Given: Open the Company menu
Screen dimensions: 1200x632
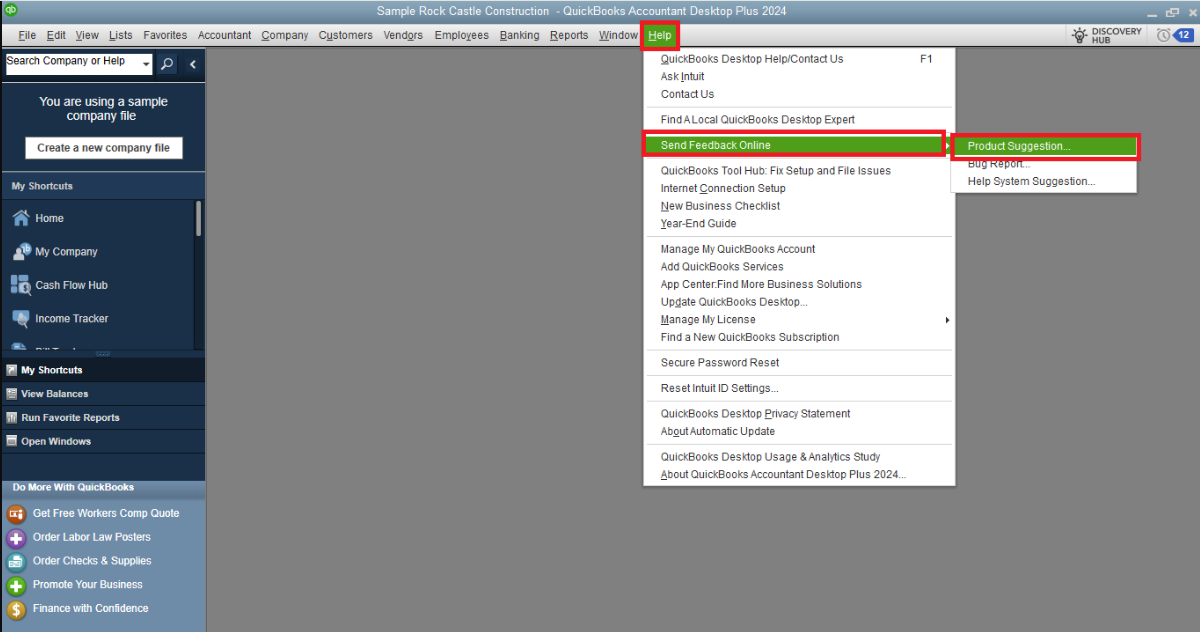Looking at the screenshot, I should 285,35.
